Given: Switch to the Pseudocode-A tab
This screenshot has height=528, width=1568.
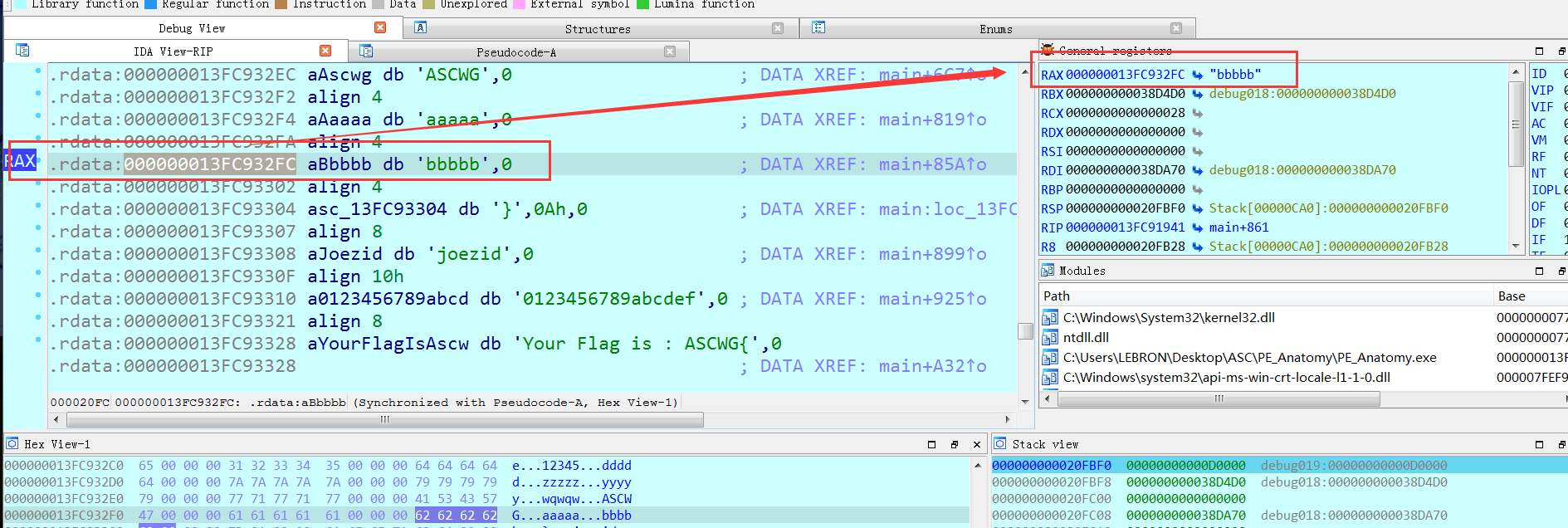Looking at the screenshot, I should click(515, 52).
